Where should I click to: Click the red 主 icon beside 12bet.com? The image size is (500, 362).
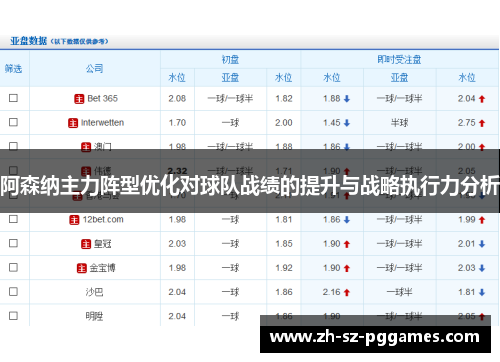pyautogui.click(x=74, y=220)
